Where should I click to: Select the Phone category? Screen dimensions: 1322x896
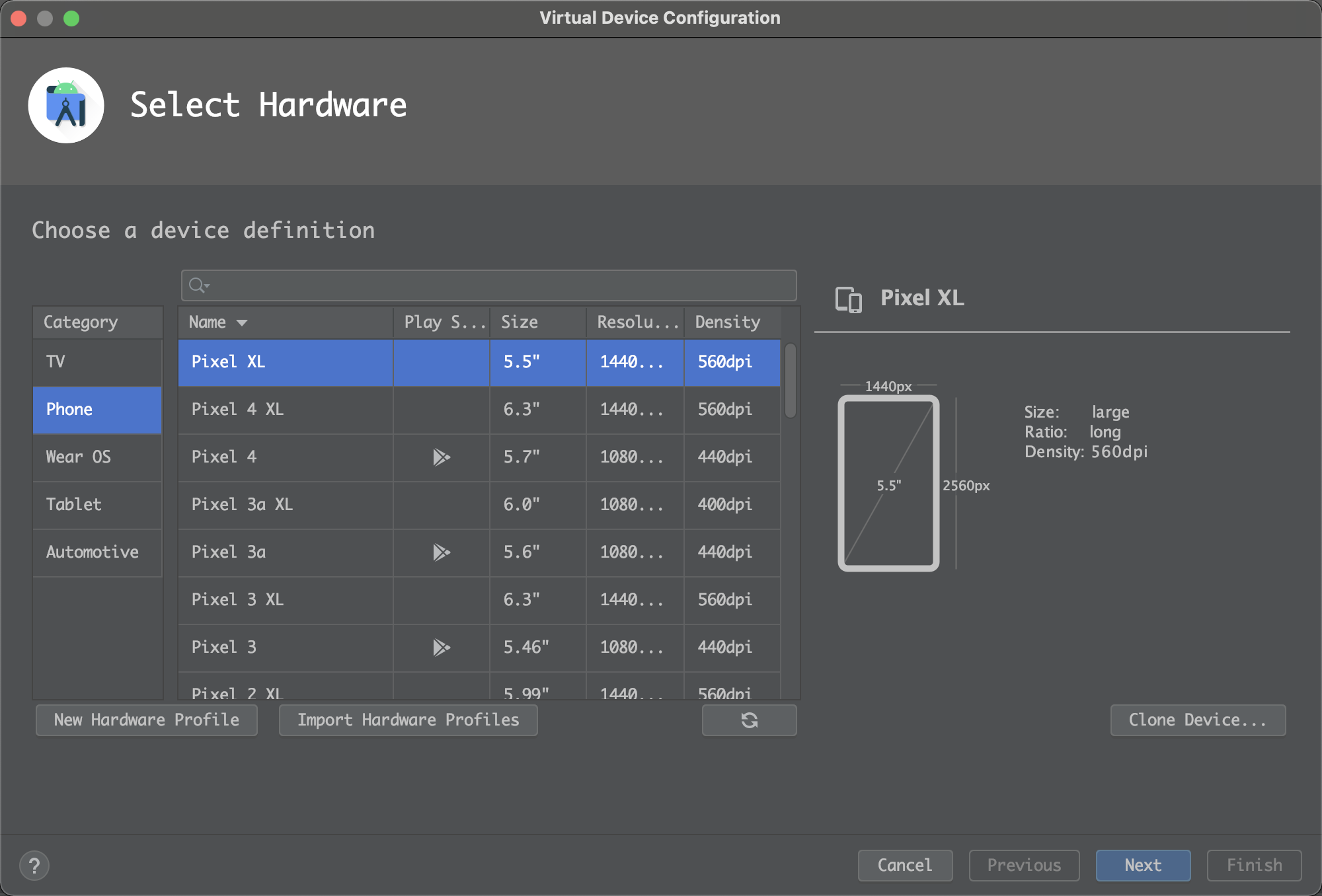[x=97, y=410]
